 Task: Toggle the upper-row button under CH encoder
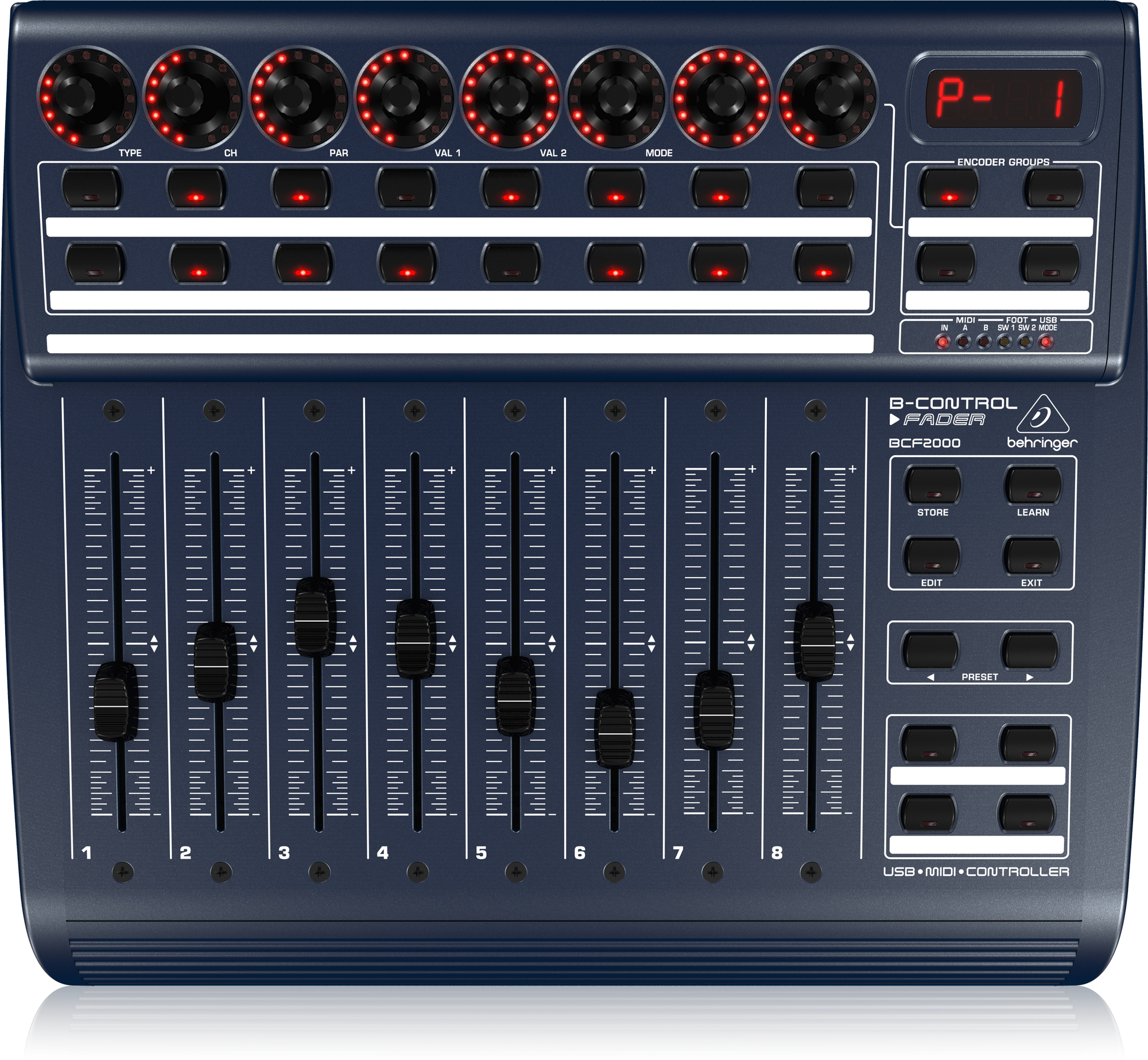point(196,187)
